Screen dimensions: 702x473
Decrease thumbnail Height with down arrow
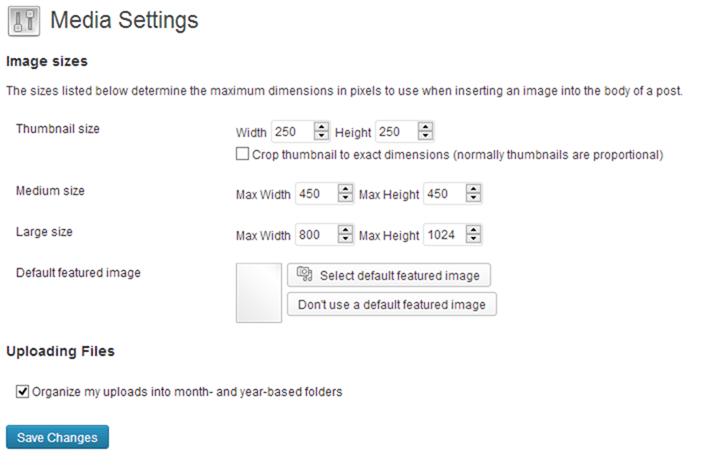point(425,136)
